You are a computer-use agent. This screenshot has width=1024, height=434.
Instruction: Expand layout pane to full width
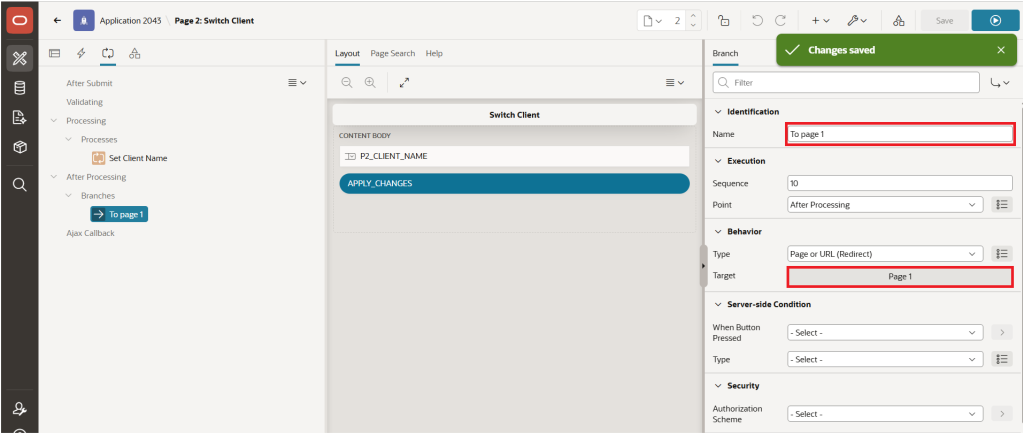click(x=404, y=83)
